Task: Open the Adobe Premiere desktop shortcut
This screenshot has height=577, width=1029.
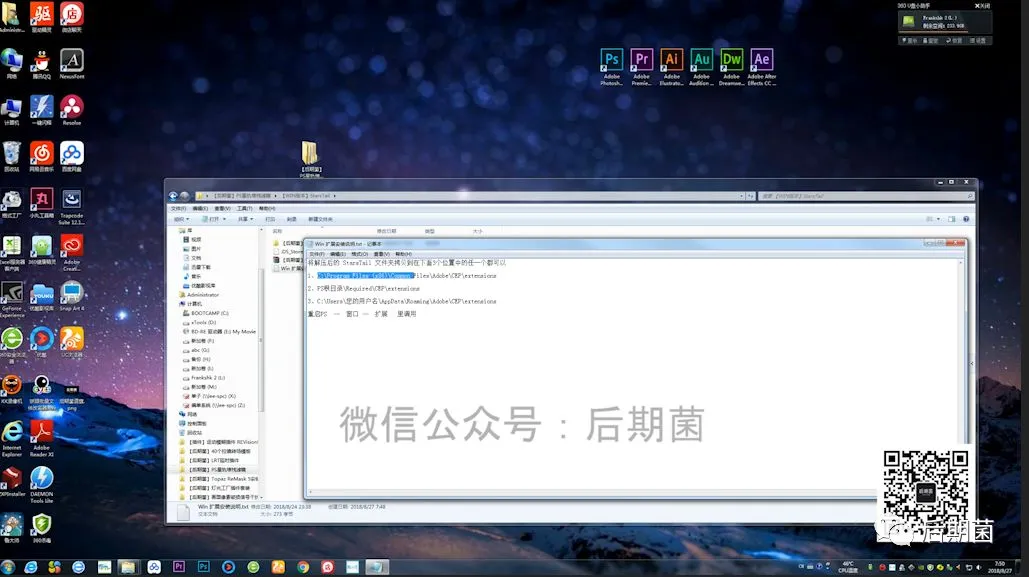Action: point(641,67)
